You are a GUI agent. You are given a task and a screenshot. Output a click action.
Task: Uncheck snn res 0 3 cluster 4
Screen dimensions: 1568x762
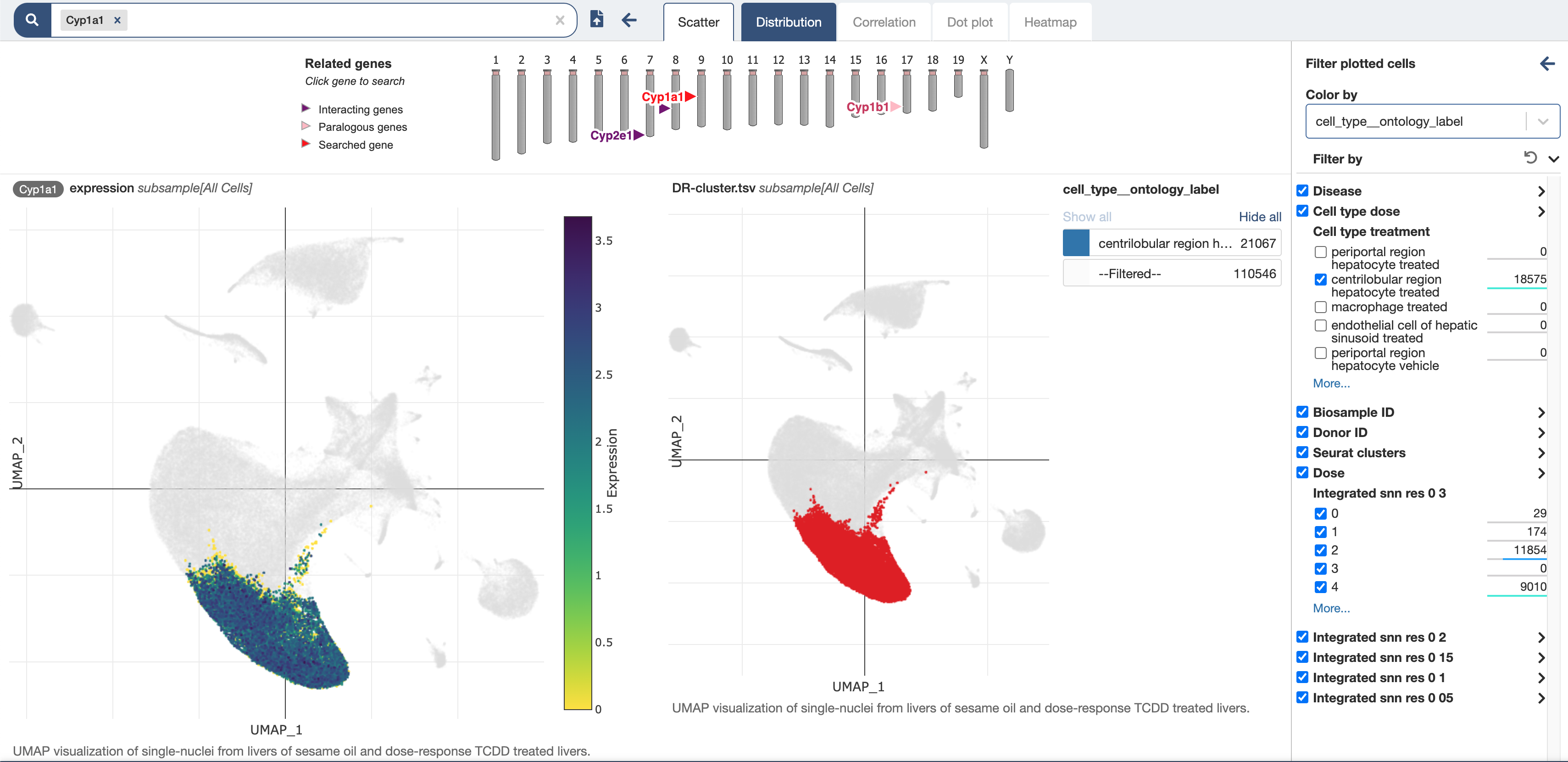(1320, 587)
